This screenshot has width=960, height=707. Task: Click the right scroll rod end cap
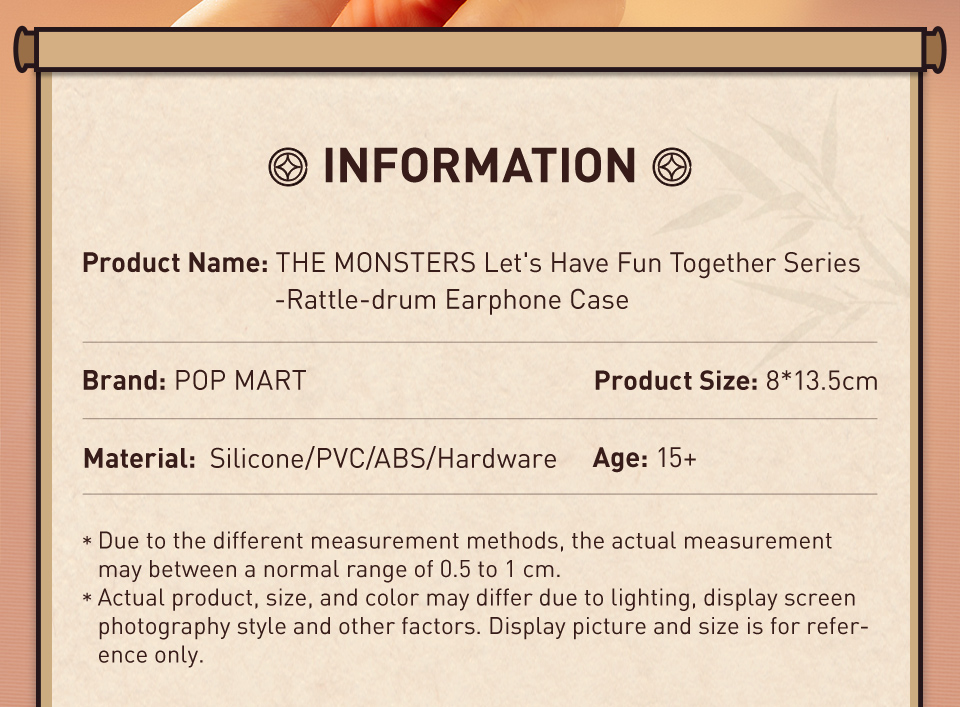[935, 50]
